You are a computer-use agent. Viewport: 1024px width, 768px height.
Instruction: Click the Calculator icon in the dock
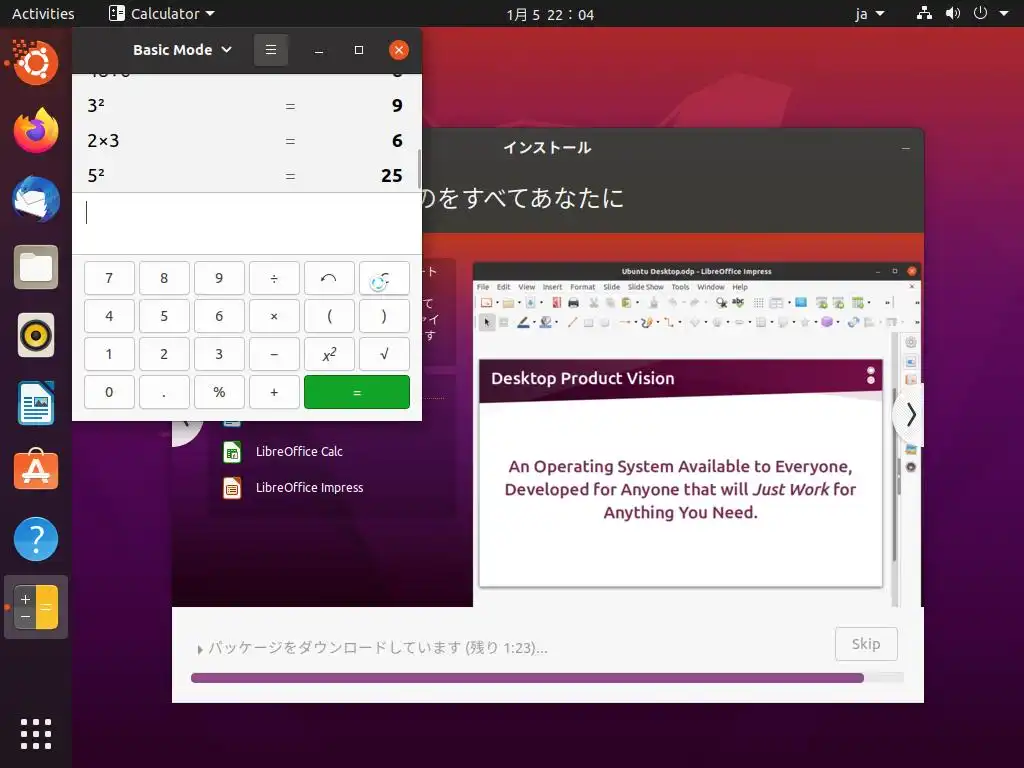pos(36,607)
